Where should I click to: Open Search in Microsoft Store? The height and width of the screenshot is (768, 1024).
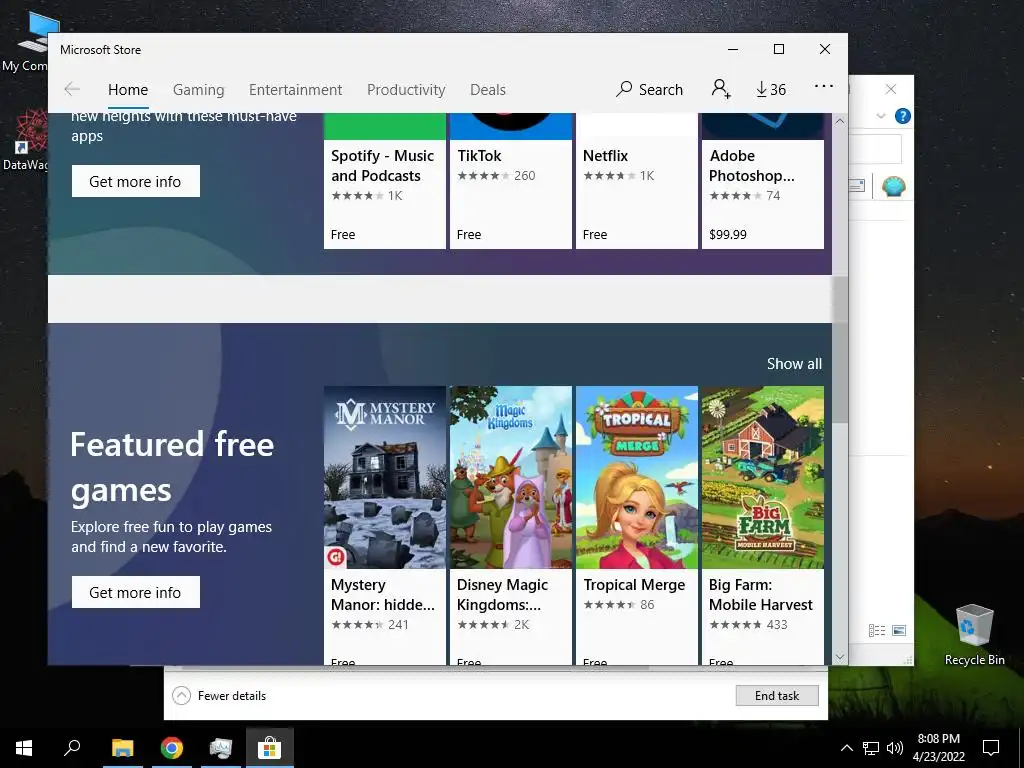point(650,89)
